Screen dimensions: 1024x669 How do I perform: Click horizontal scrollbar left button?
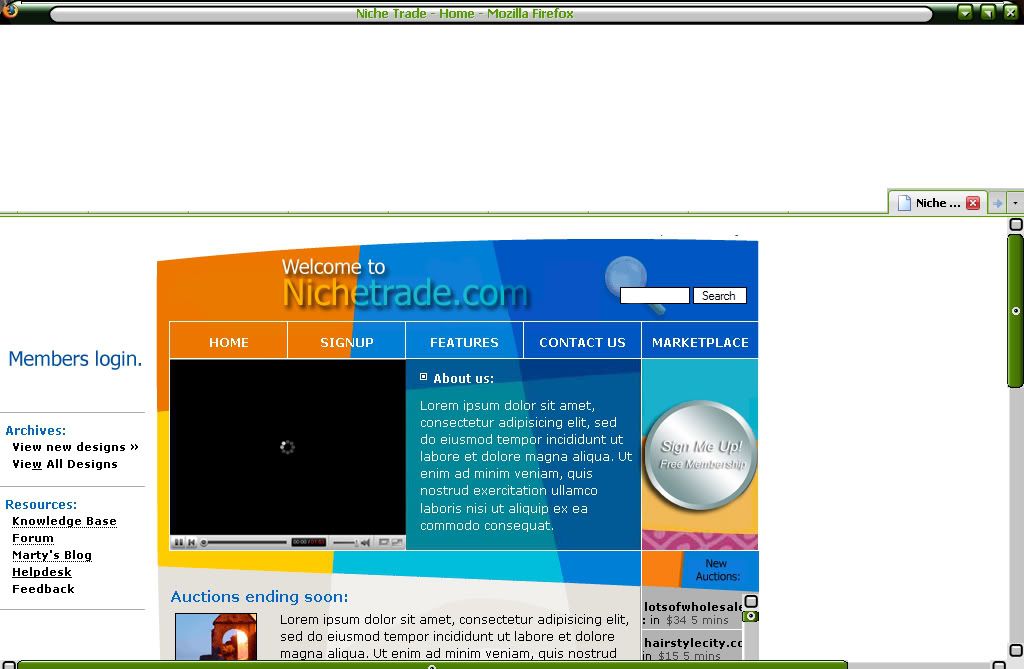[9, 665]
